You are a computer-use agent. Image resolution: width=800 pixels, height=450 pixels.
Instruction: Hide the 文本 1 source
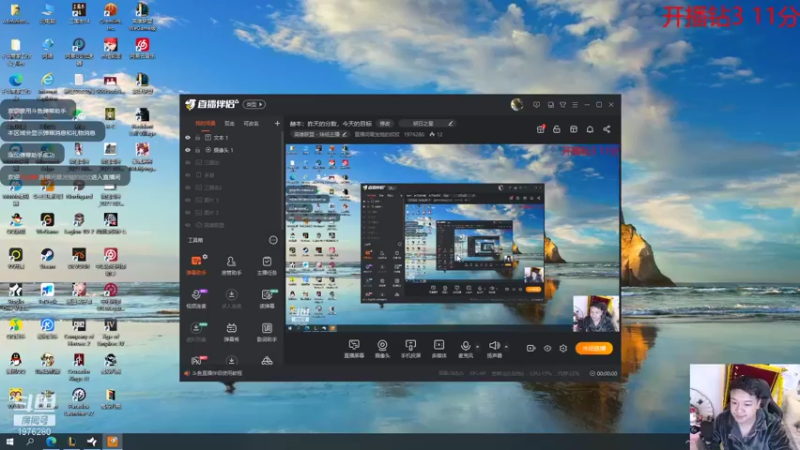pos(188,138)
